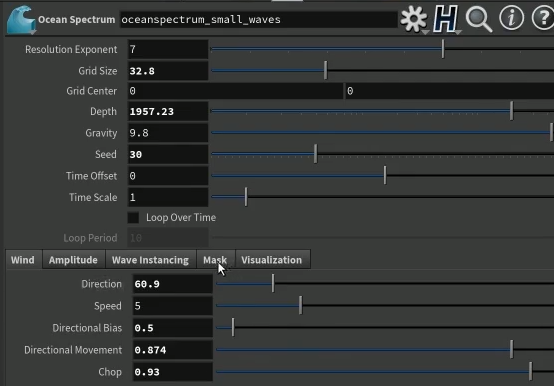Viewport: 554px width, 386px height.
Task: Click the node name field oceanspectrum_small_waves
Action: [259, 20]
